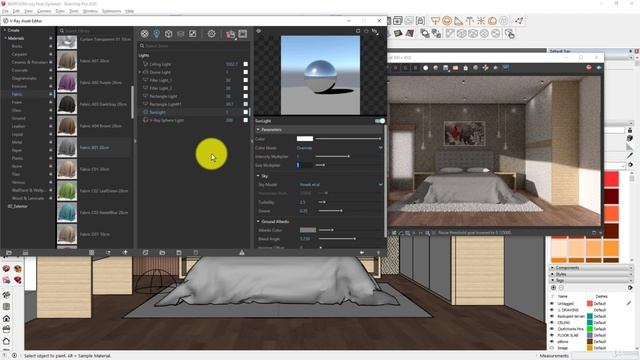This screenshot has height=360, width=640.
Task: Select the Fabric material category
Action: [x=17, y=94]
